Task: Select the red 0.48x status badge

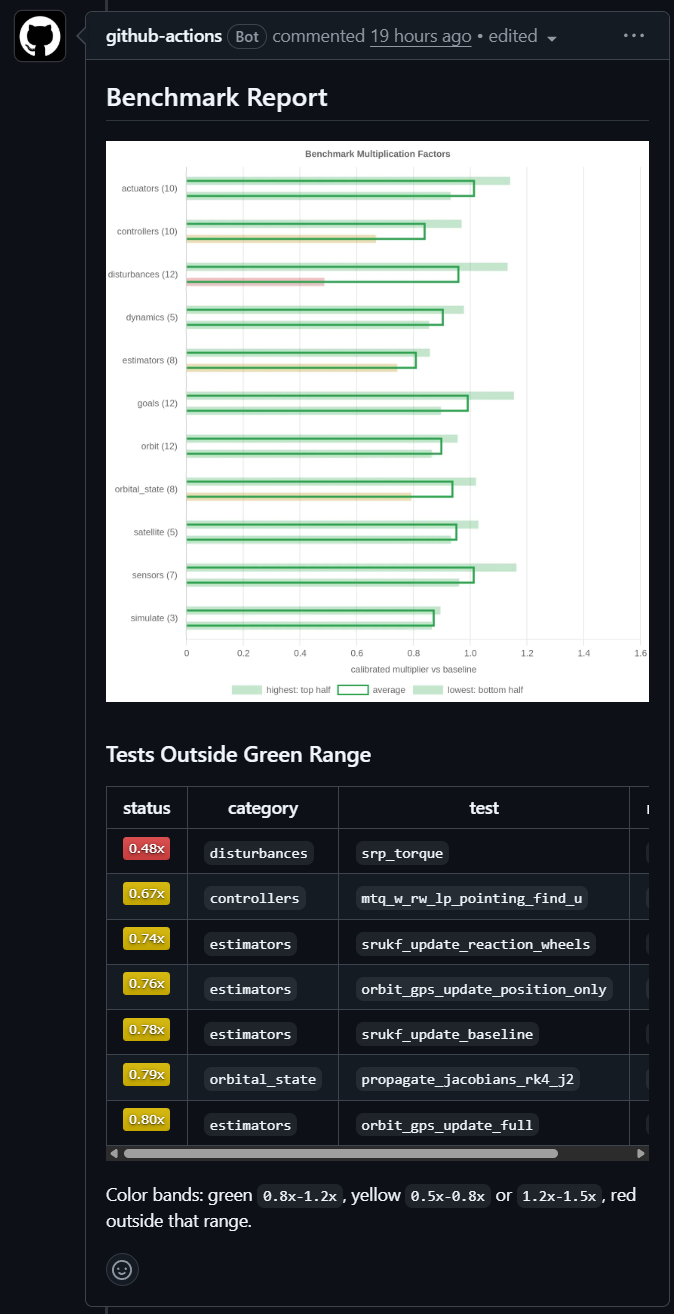Action: pyautogui.click(x=147, y=848)
